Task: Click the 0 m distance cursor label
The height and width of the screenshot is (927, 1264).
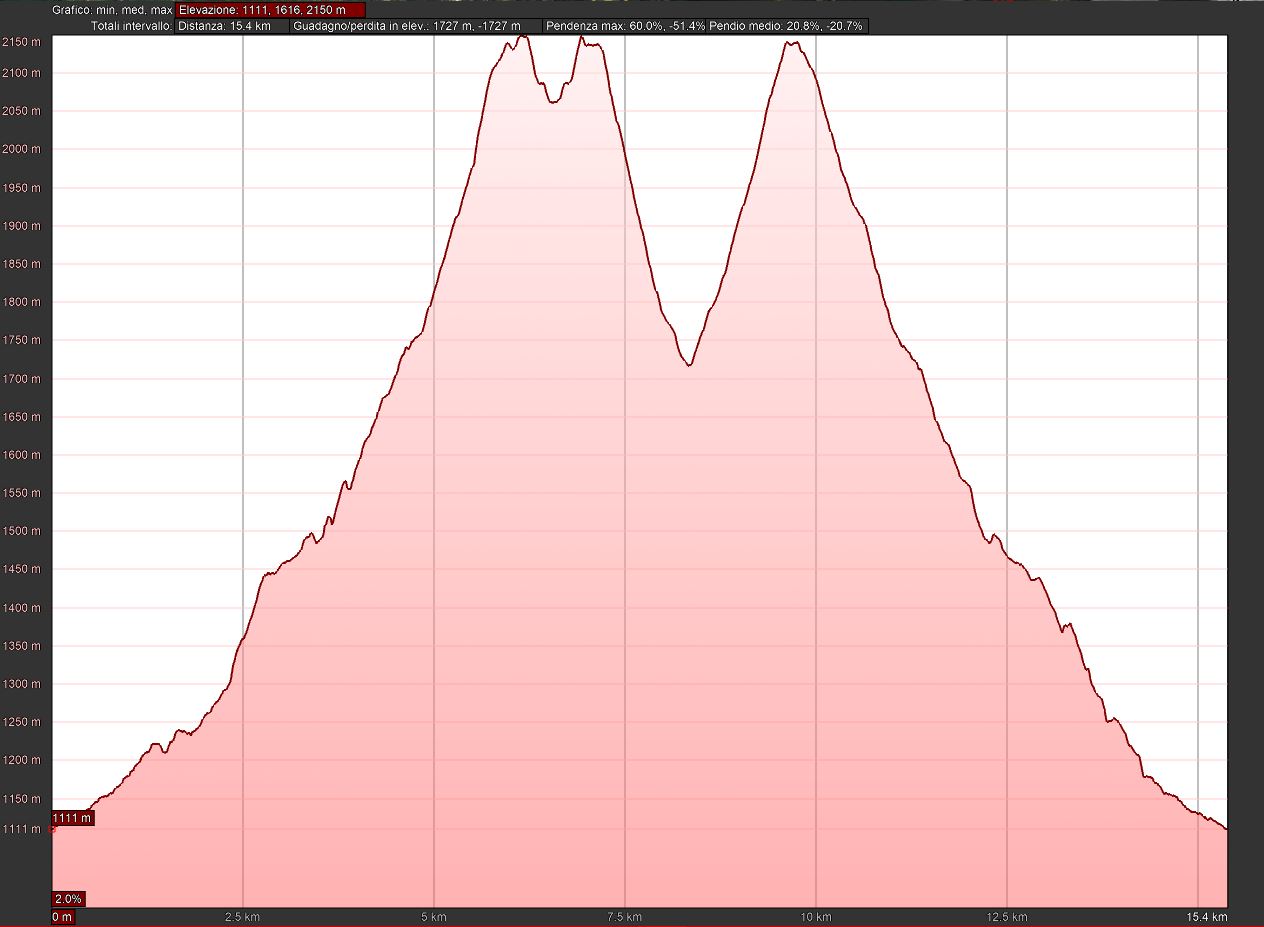Action: click(63, 917)
